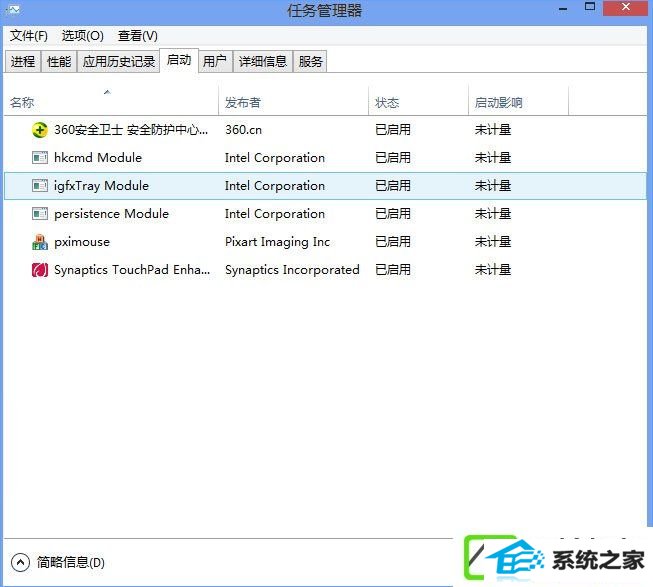This screenshot has width=653, height=587.
Task: Switch to the 应用历史记录 tab
Action: point(119,62)
